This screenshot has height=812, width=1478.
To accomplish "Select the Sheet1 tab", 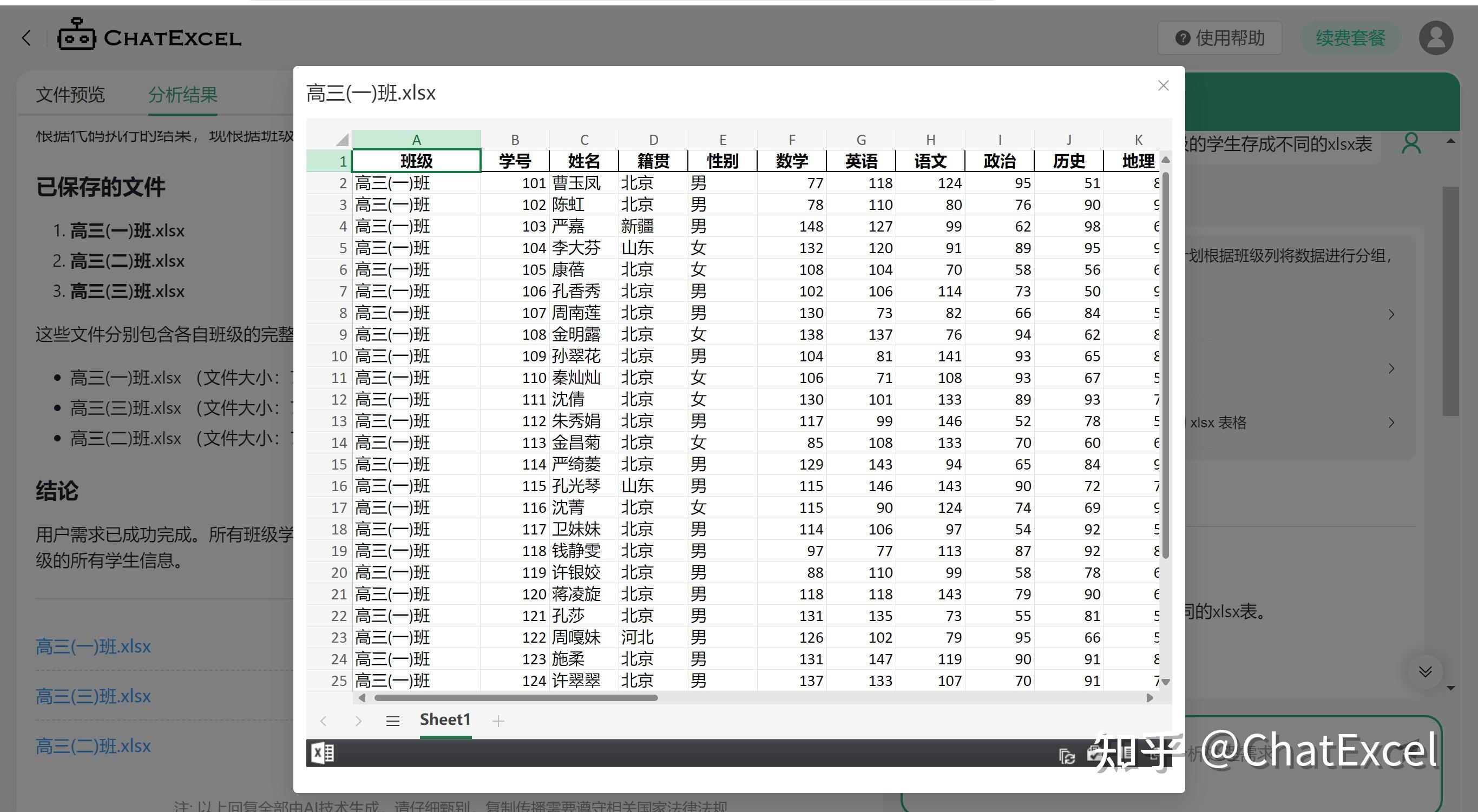I will 445,719.
